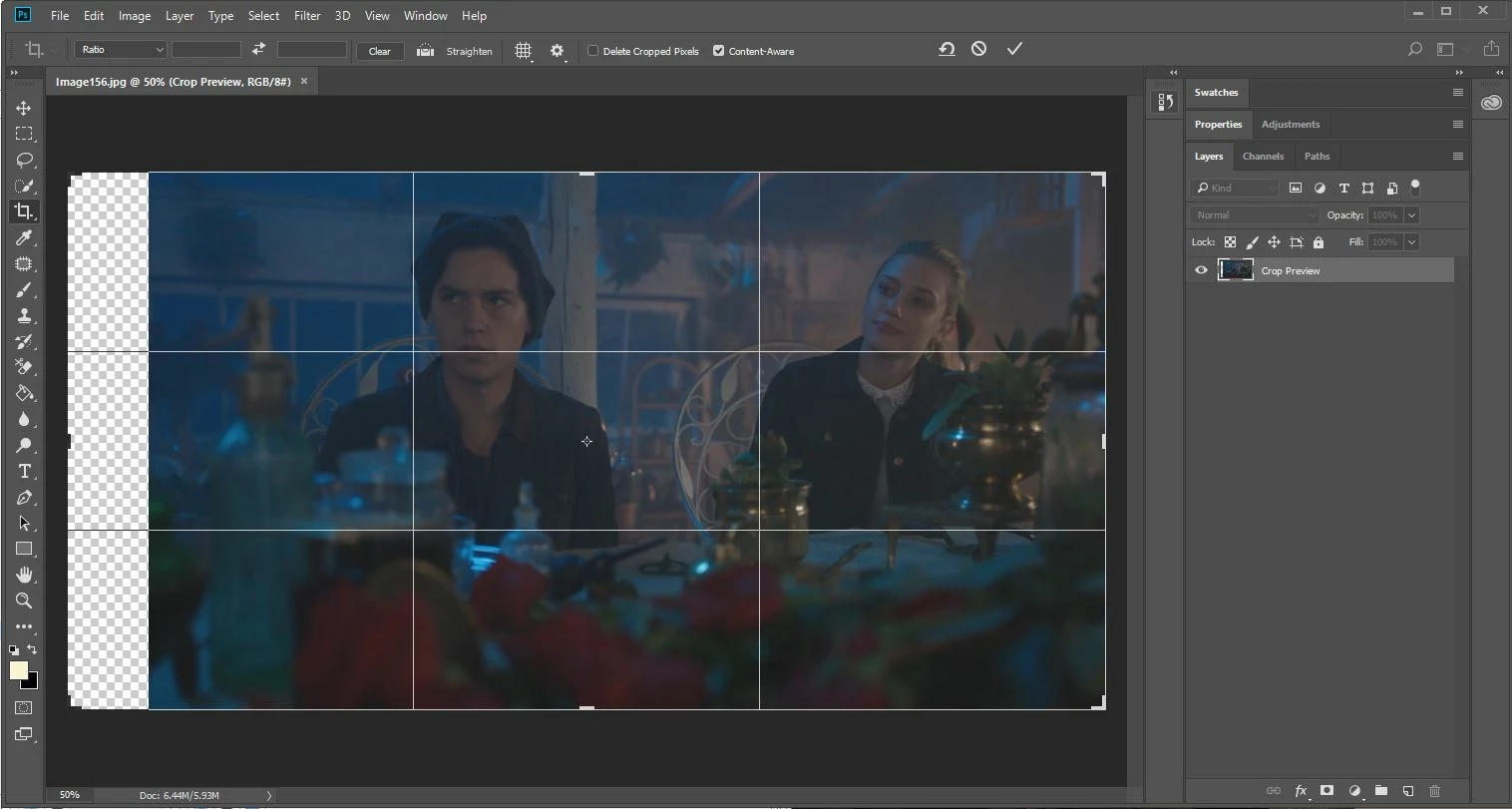The width and height of the screenshot is (1512, 809).
Task: Open the layer Kind filter dropdown
Action: coord(1235,188)
